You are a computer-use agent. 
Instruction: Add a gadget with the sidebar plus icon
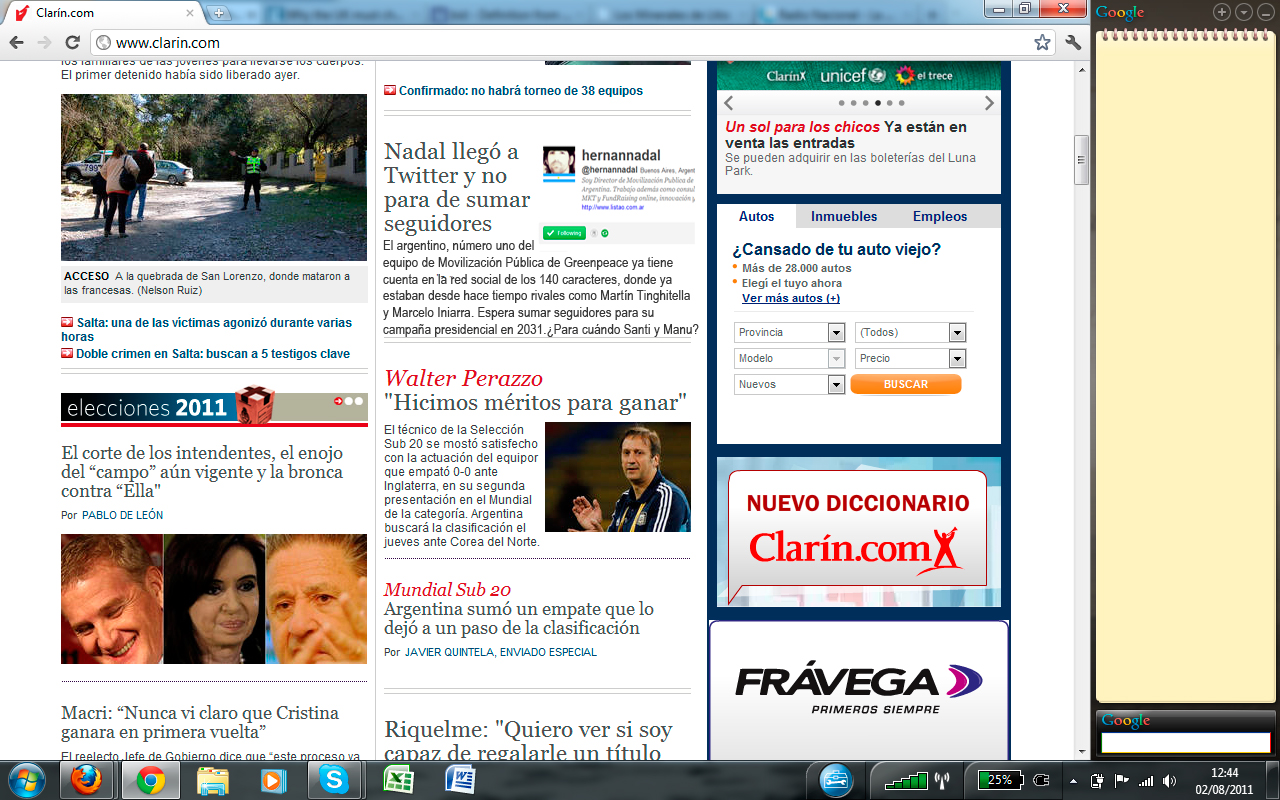click(1221, 12)
